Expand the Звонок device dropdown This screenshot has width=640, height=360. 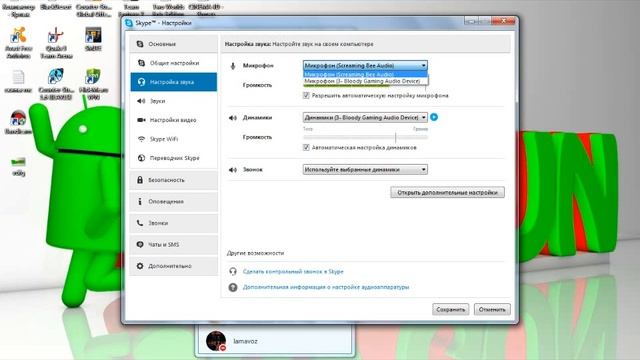click(365, 169)
